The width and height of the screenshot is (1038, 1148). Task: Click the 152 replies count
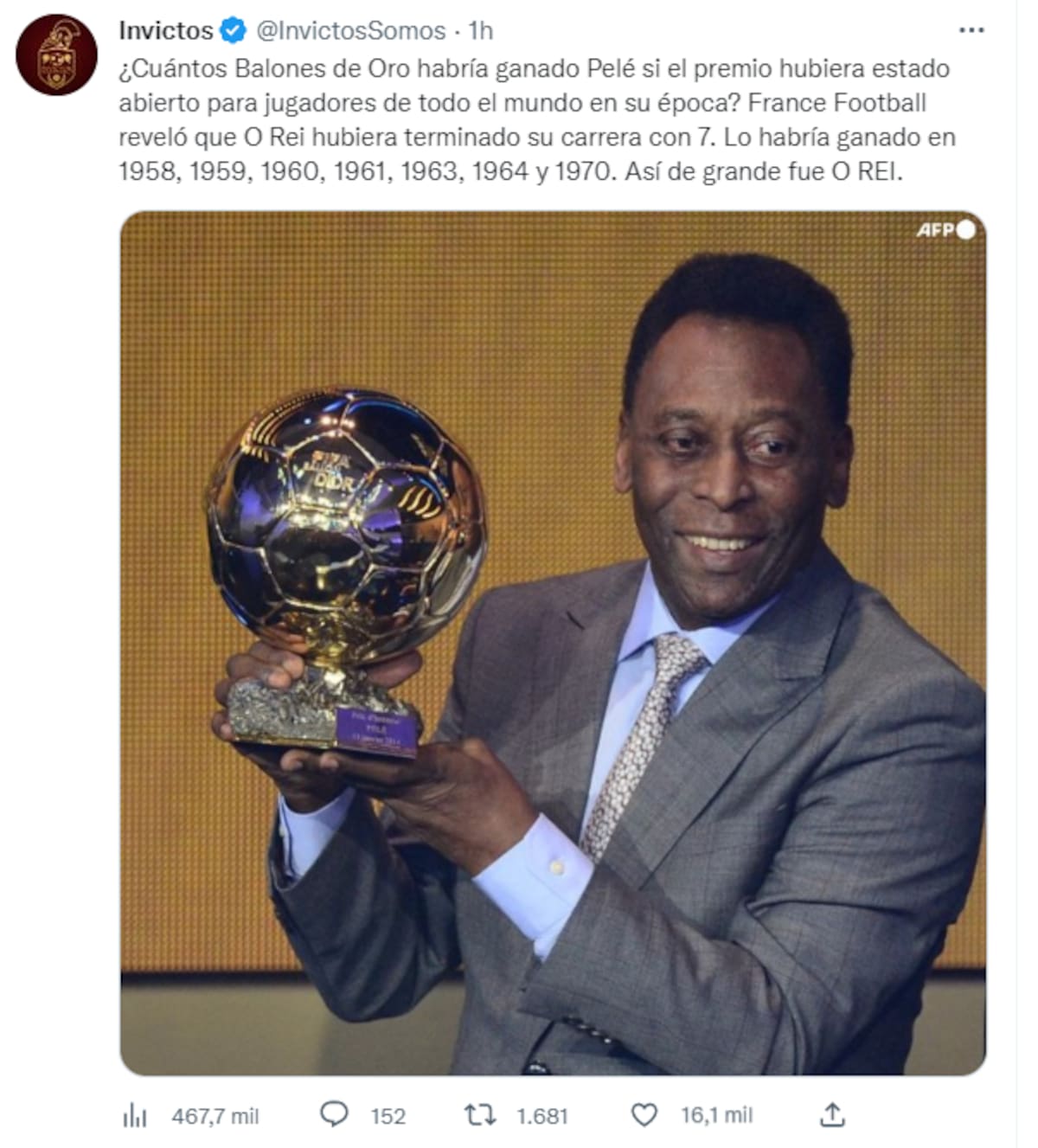[x=388, y=1116]
